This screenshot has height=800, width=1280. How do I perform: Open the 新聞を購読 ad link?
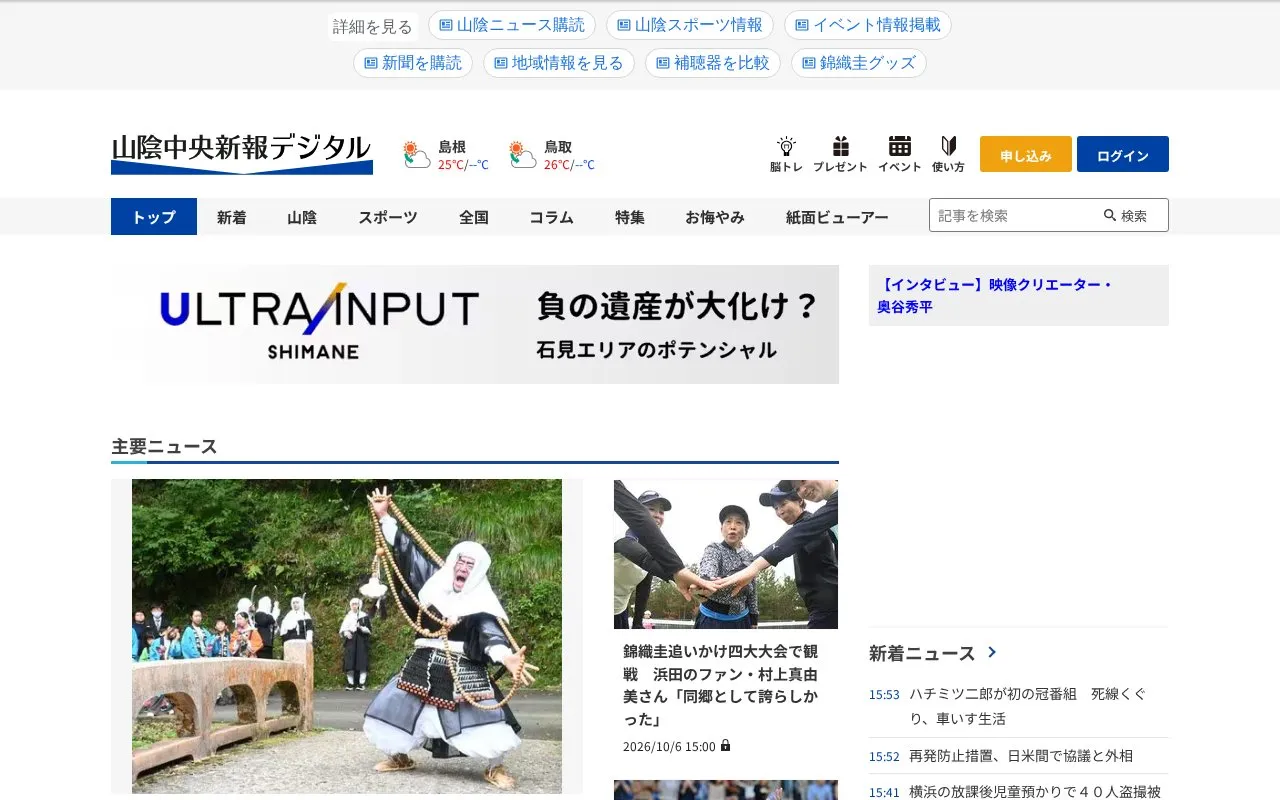413,63
